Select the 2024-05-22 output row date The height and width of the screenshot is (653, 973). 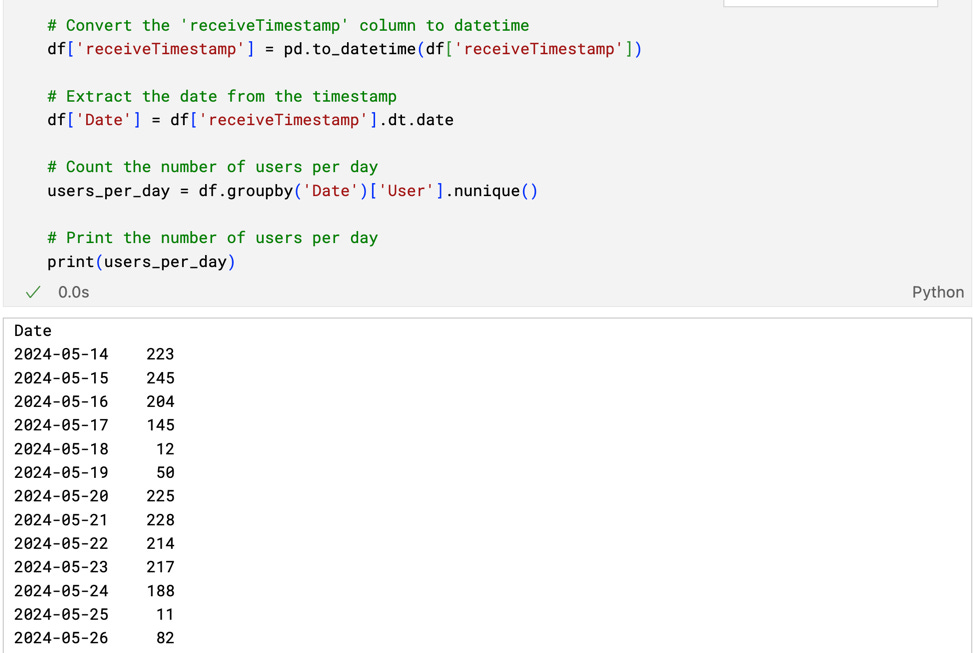[61, 543]
